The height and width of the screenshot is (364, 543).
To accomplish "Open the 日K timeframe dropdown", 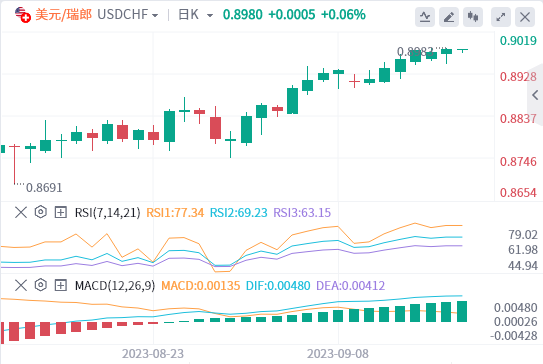I will pos(196,15).
